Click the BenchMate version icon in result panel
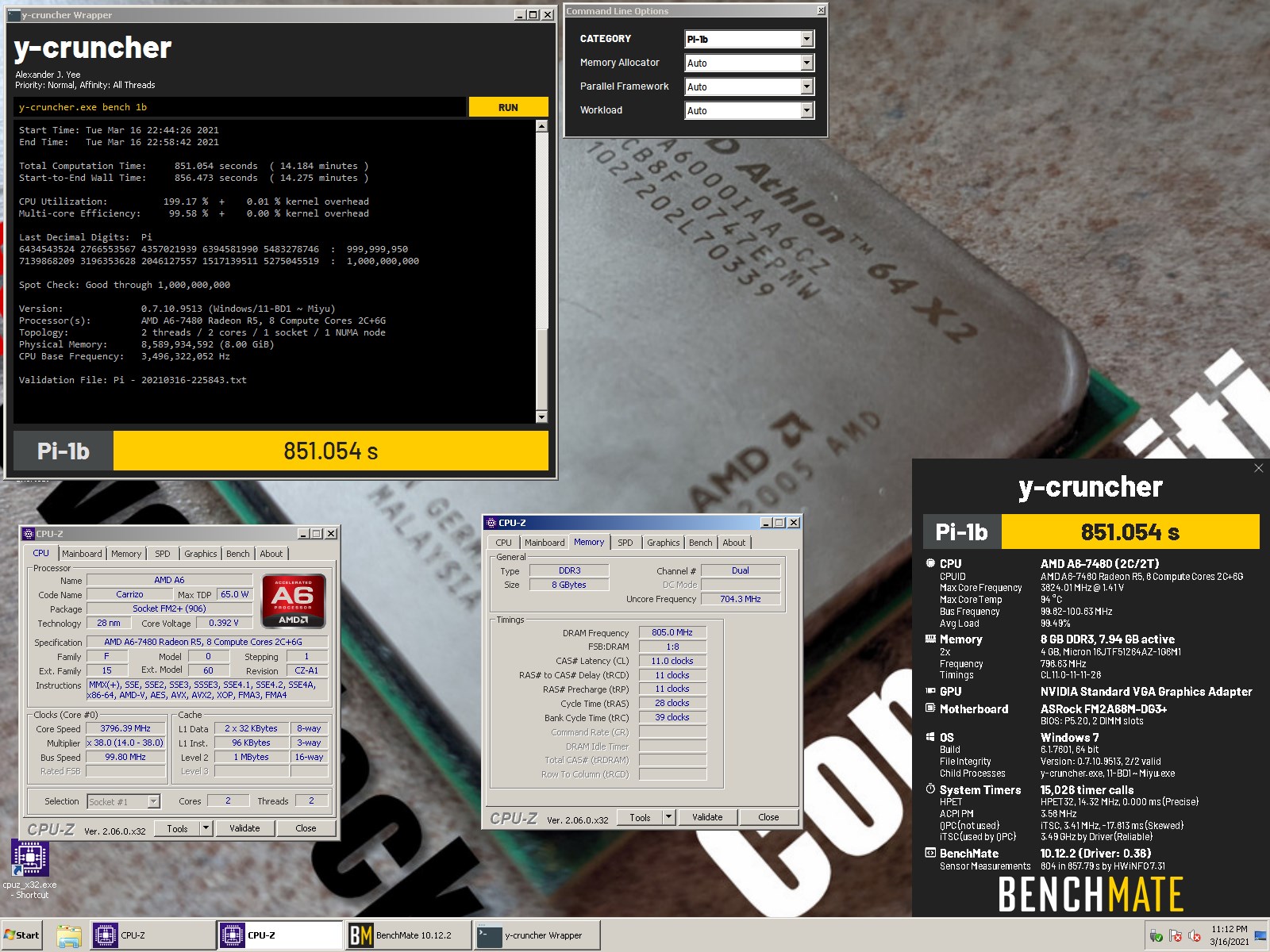Screen dimensions: 1270x952 [930, 853]
